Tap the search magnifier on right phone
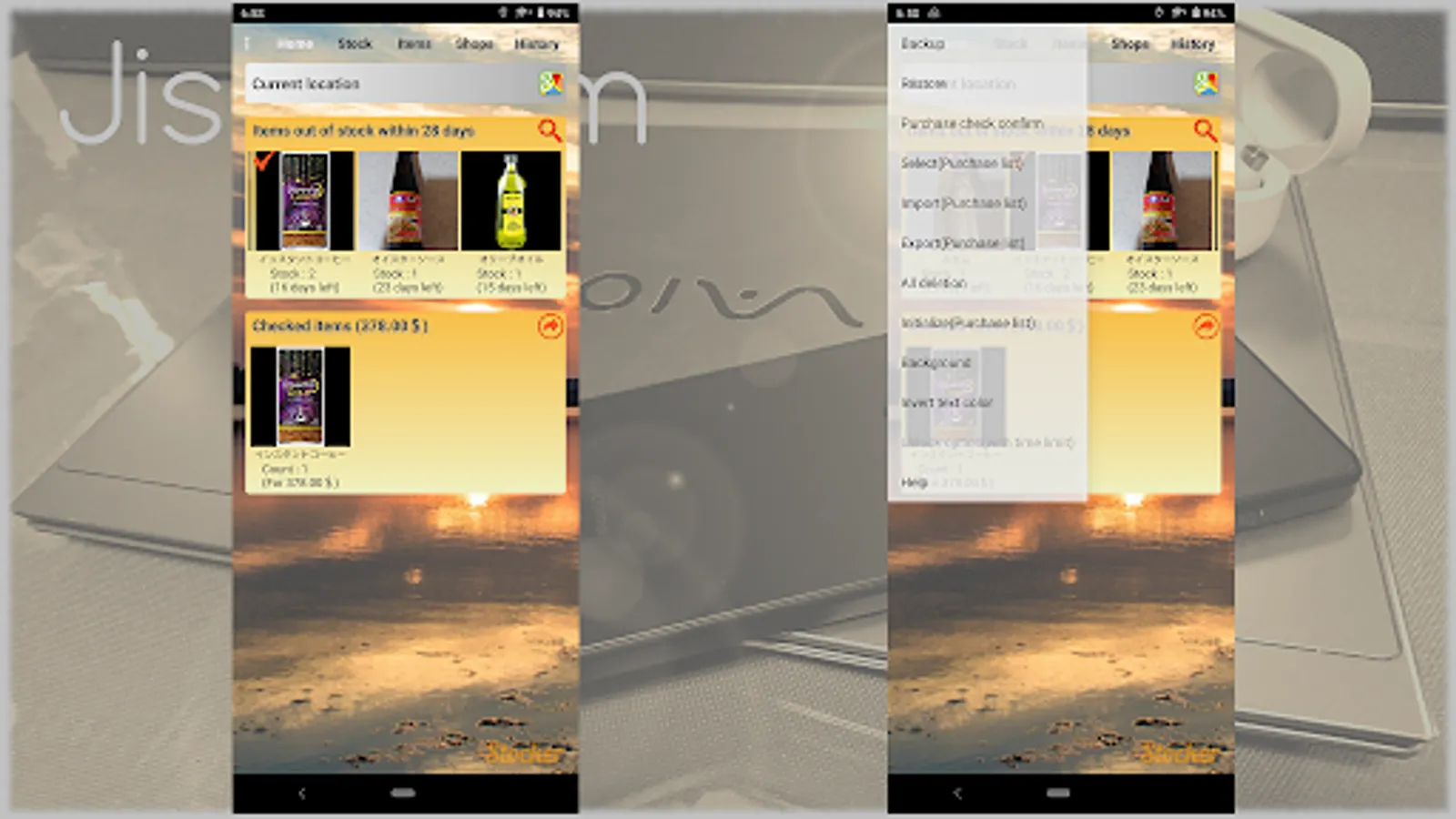This screenshot has width=1456, height=819. 1206,131
